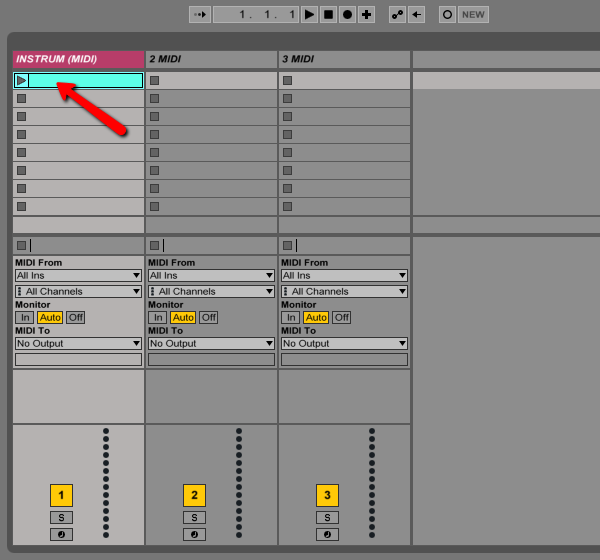Launch the clip in INSTRUM (MIDI) track
The image size is (600, 560).
[21, 80]
